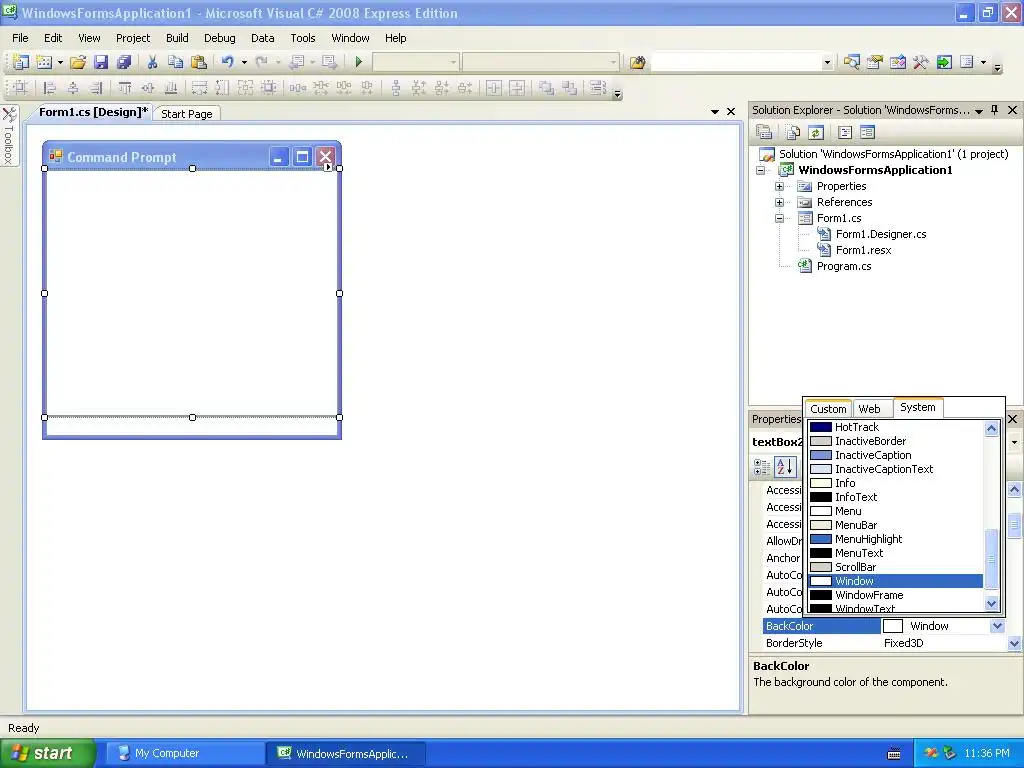This screenshot has width=1024, height=768.
Task: Click the New Project toolbar icon
Action: click(21, 62)
